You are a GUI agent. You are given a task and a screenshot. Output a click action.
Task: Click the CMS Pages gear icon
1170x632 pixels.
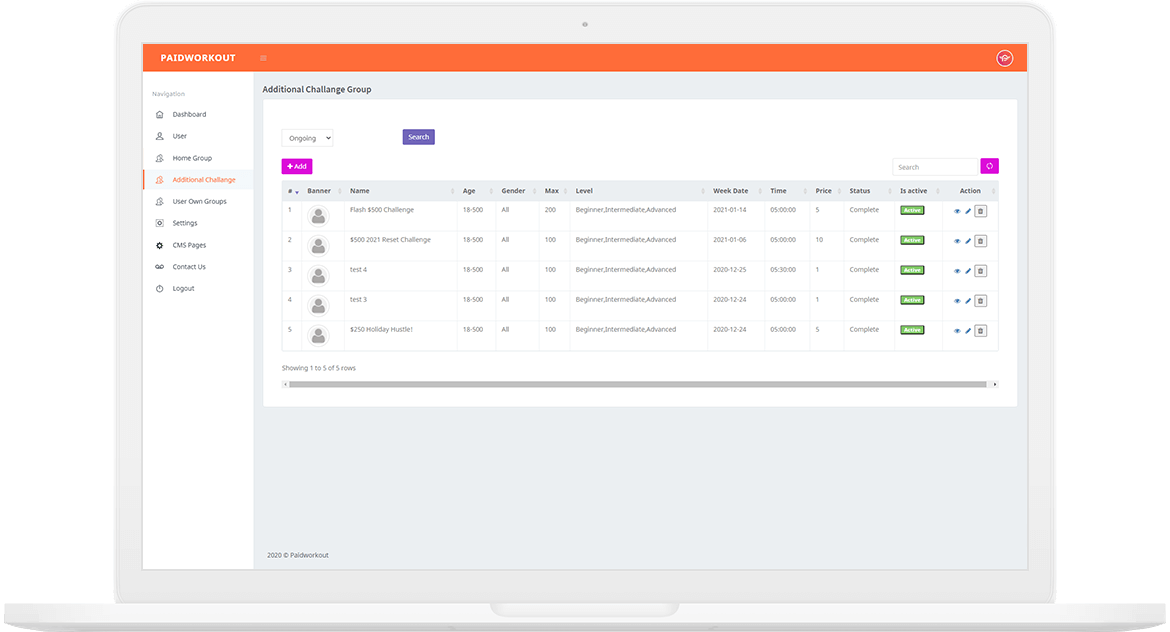pyautogui.click(x=160, y=245)
